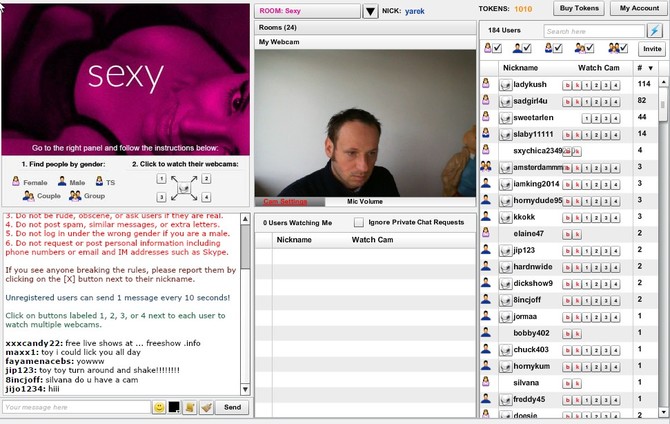
Task: Click user list scrollbar up arrow
Action: click(663, 82)
